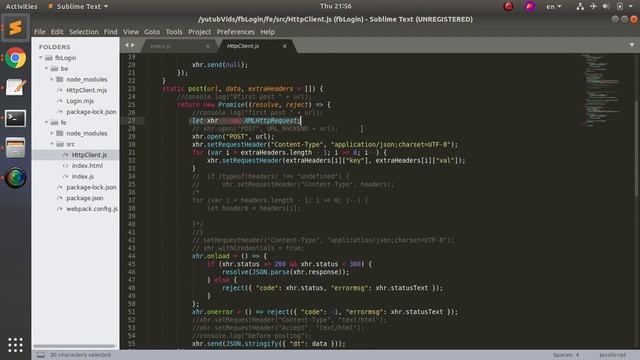Open index.html in sidebar
Image resolution: width=640 pixels, height=360 pixels.
tap(87, 166)
